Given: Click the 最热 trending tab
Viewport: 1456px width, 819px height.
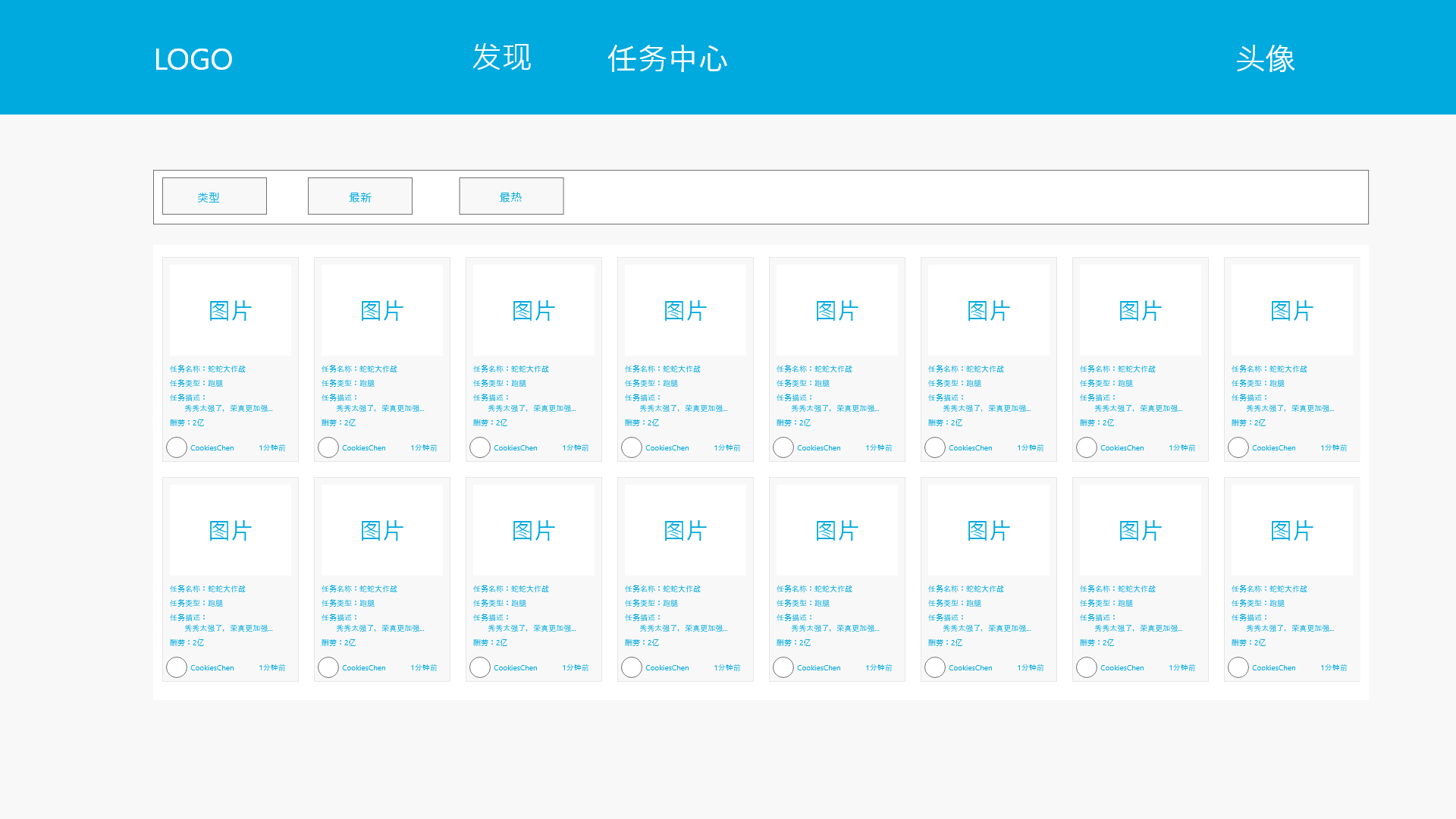Looking at the screenshot, I should [511, 195].
